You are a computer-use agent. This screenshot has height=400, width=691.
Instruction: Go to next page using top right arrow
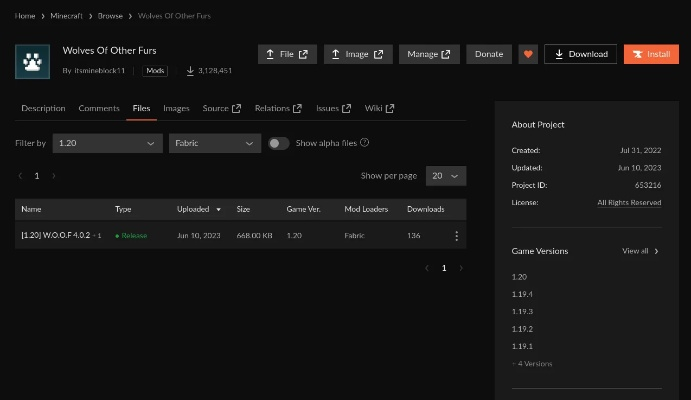[54, 176]
